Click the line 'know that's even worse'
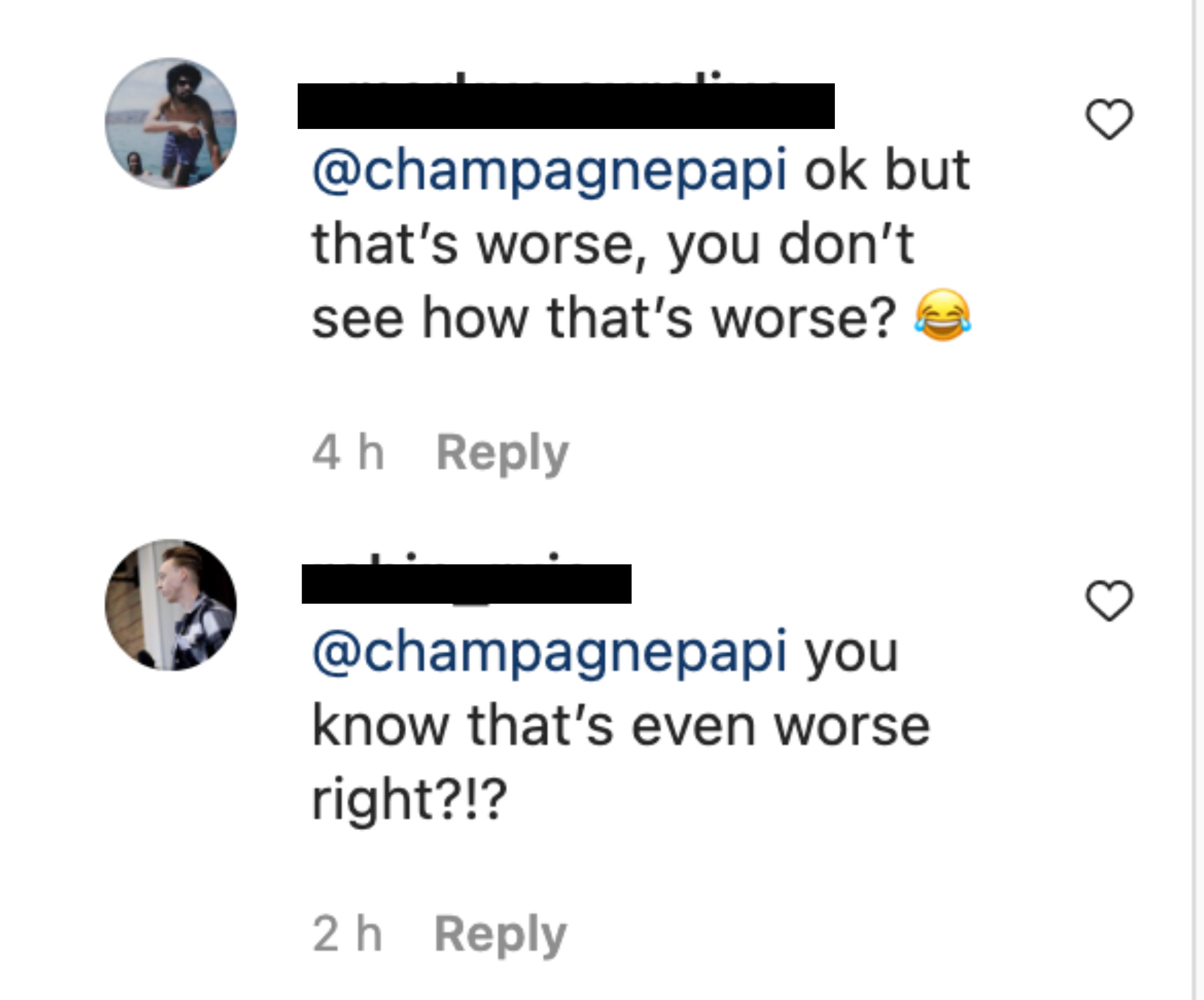 [x=621, y=726]
